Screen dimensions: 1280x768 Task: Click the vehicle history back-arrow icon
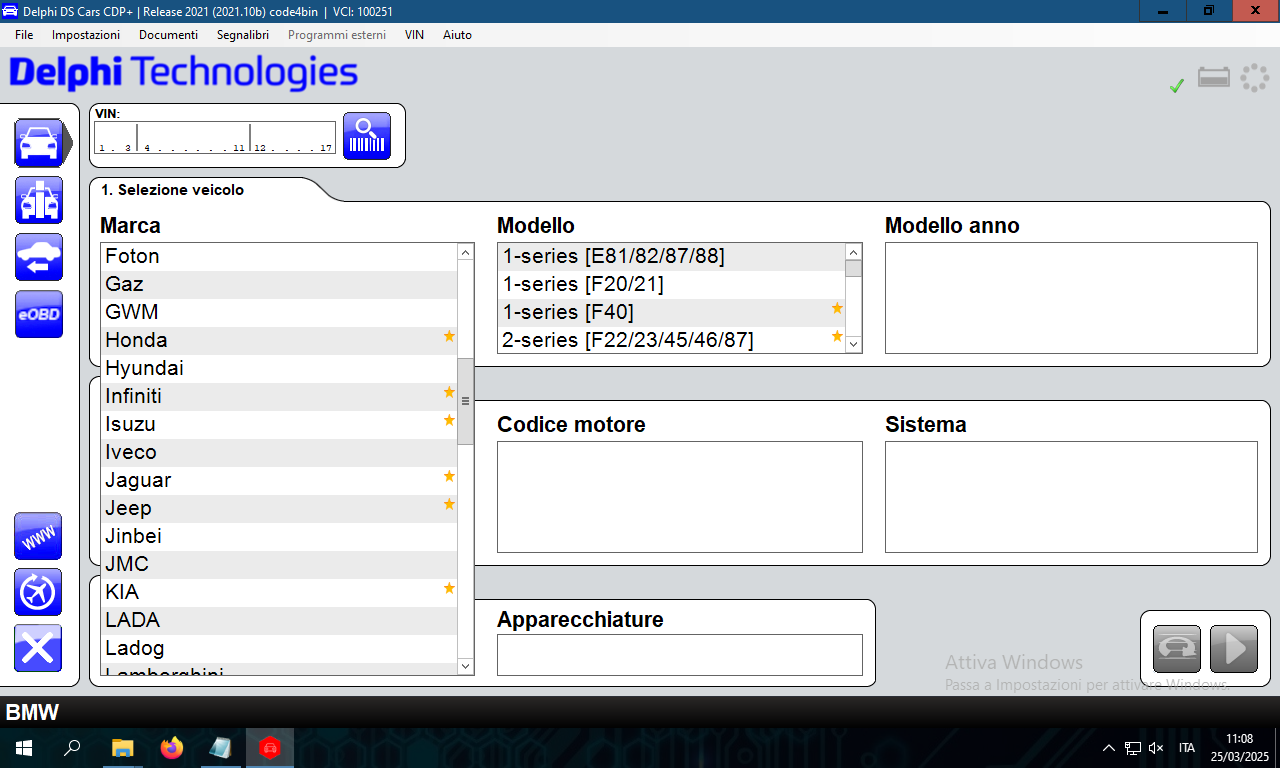(38, 257)
